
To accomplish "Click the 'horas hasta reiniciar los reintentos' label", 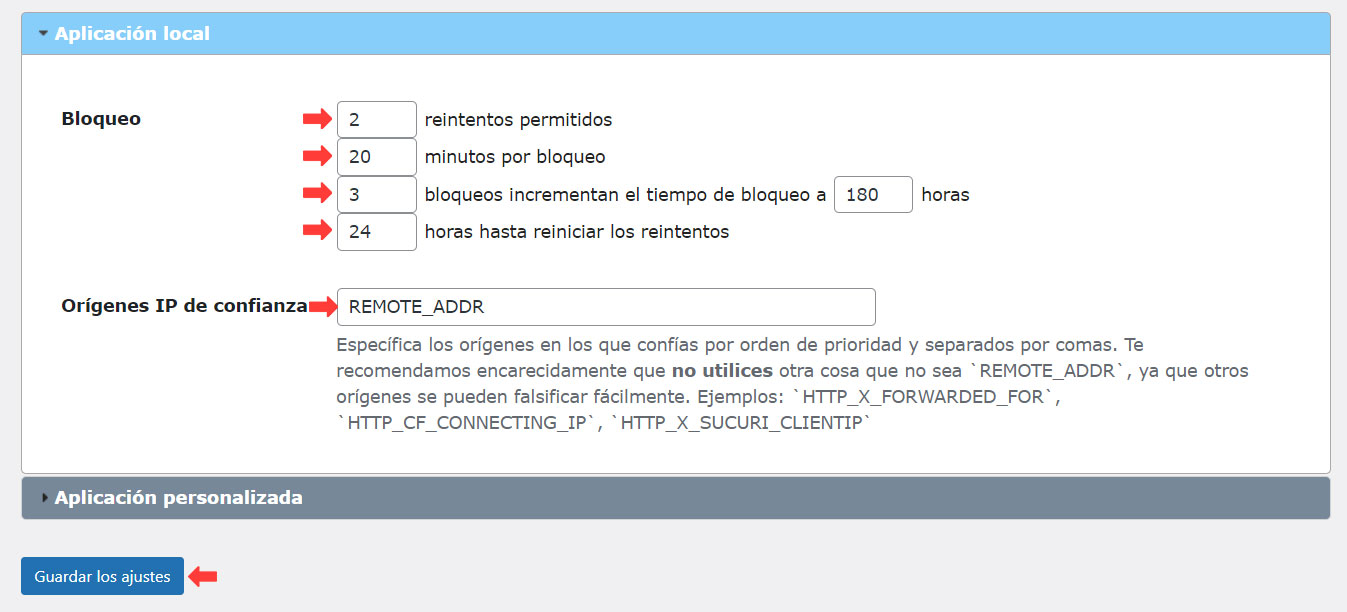I will point(576,232).
